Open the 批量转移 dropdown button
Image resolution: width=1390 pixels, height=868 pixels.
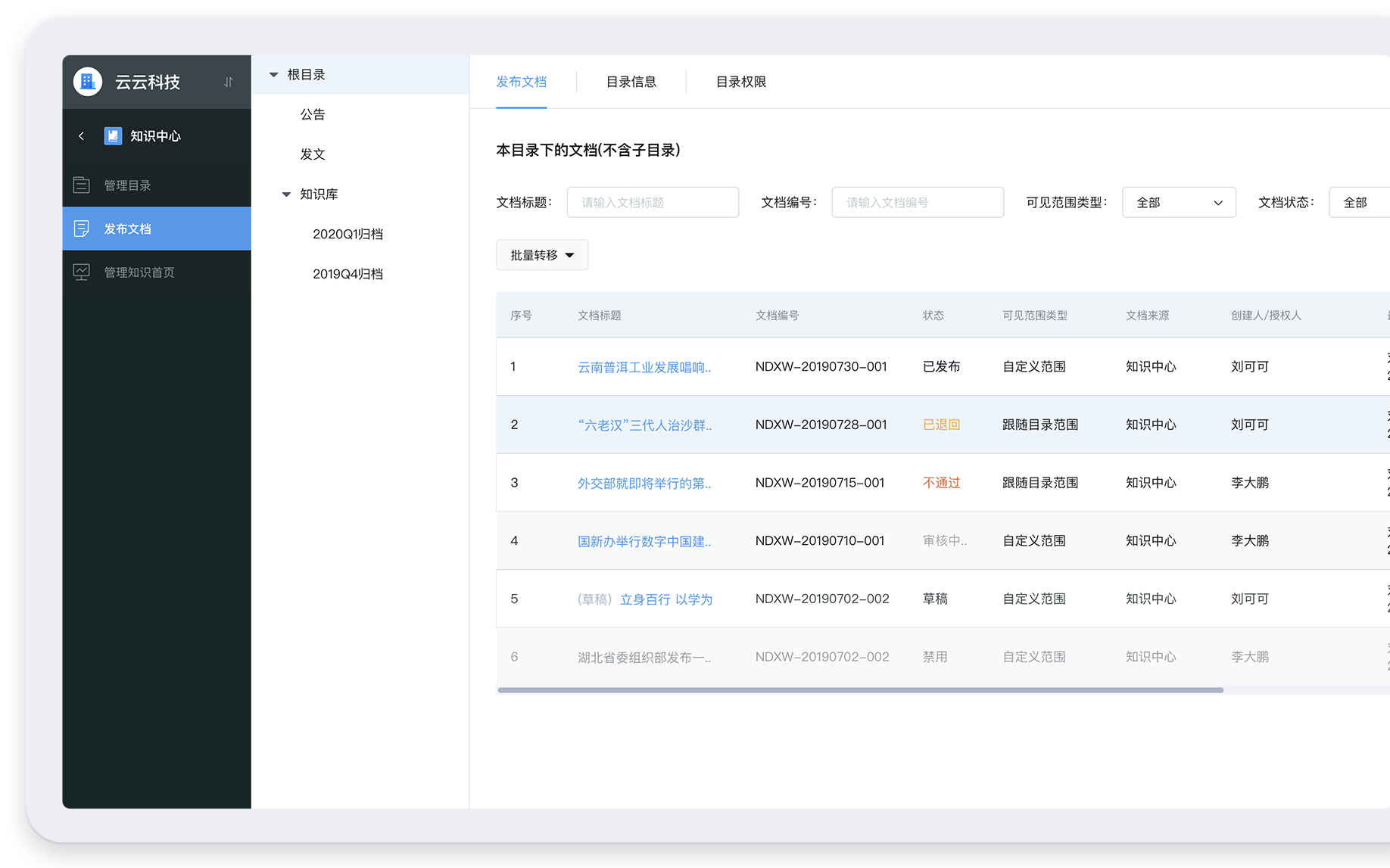click(x=542, y=255)
